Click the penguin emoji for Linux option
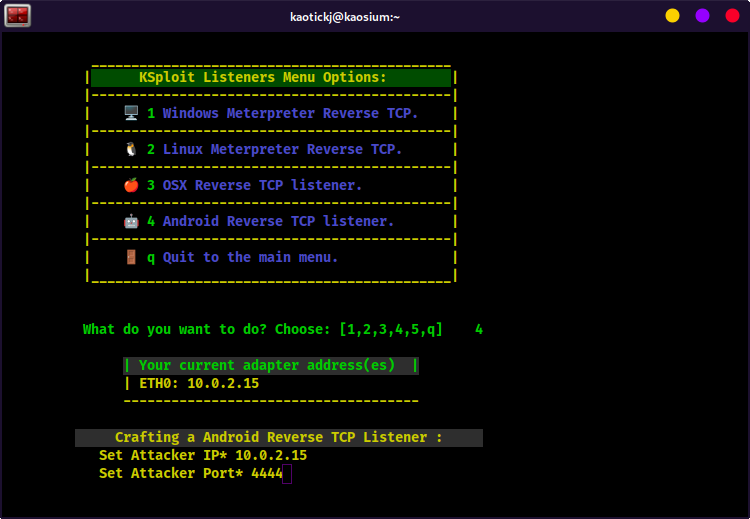The width and height of the screenshot is (750, 519). click(131, 149)
